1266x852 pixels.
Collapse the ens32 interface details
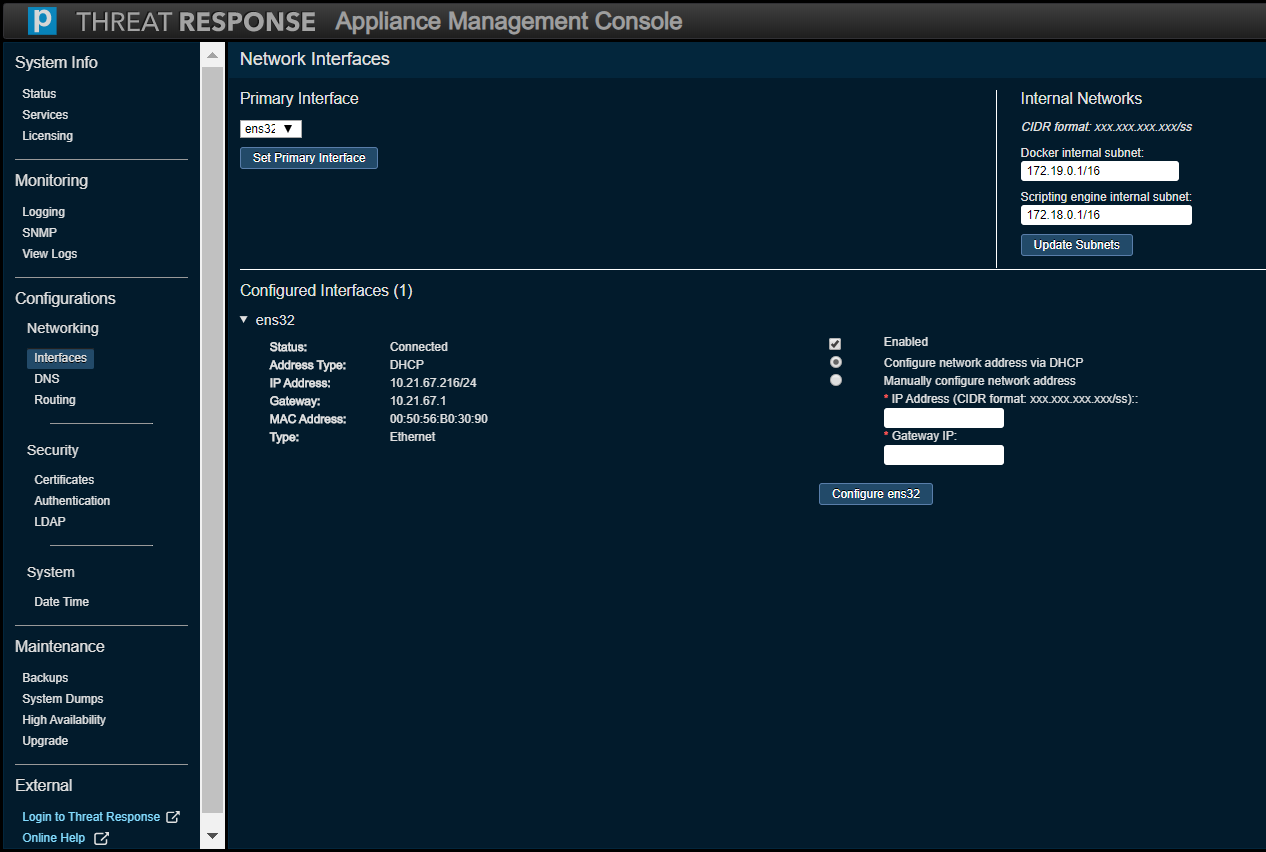pyautogui.click(x=244, y=320)
